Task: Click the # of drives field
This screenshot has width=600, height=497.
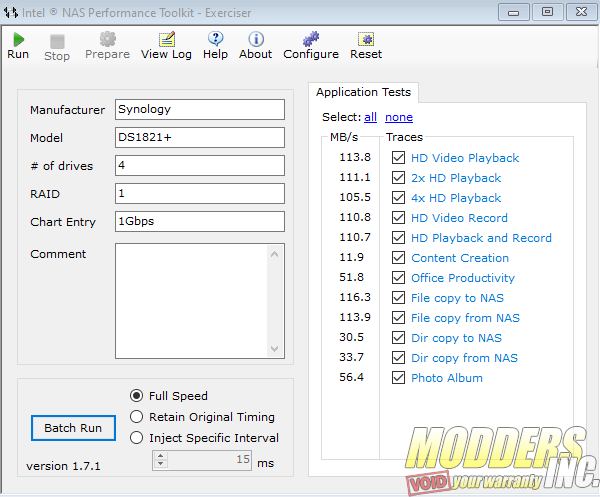Action: coord(200,166)
